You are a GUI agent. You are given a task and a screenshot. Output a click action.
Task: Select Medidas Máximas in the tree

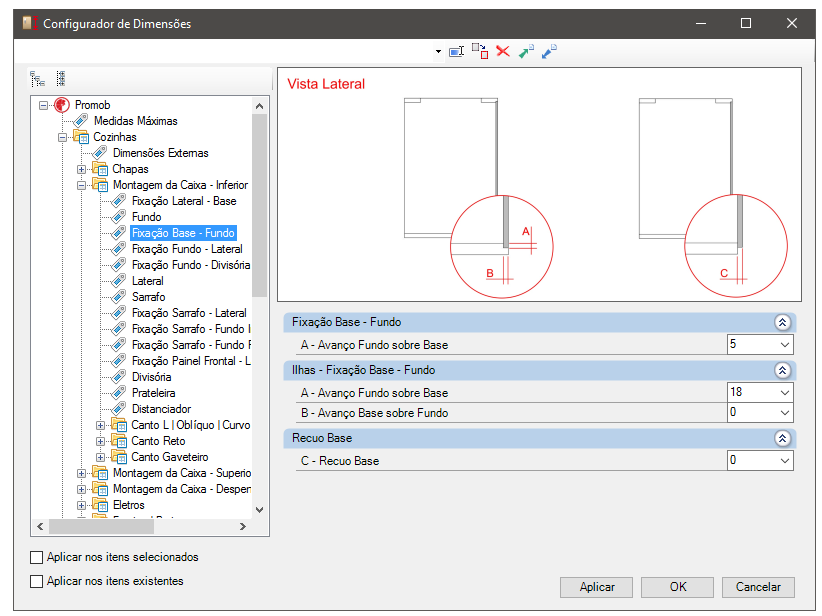pos(136,121)
